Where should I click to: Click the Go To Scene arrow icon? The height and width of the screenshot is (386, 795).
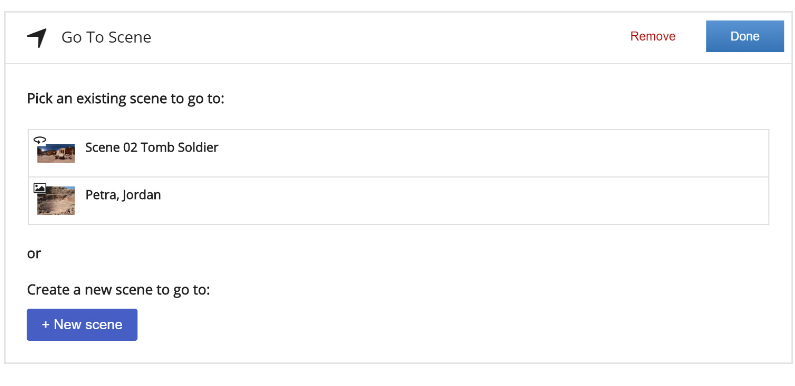[x=37, y=38]
